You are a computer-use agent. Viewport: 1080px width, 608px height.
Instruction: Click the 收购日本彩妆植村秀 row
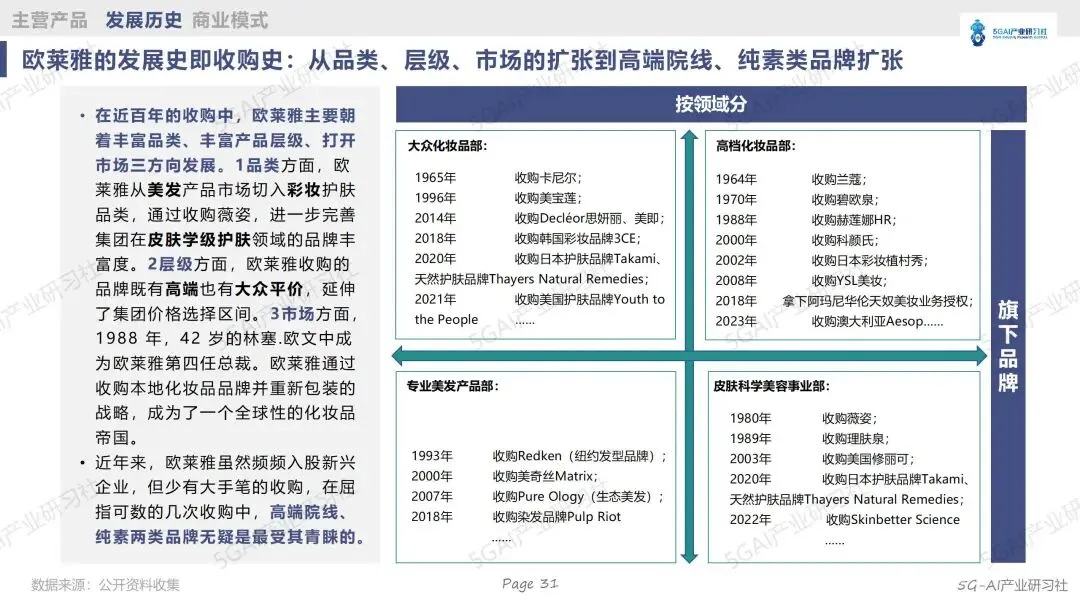click(x=822, y=261)
